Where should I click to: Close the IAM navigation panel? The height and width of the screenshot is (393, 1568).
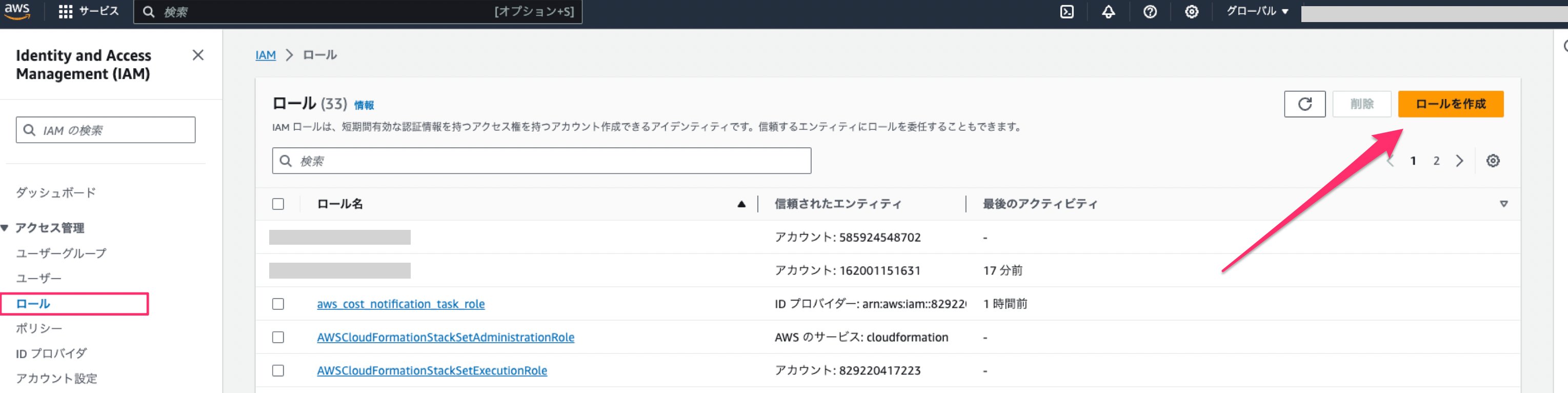[x=198, y=55]
